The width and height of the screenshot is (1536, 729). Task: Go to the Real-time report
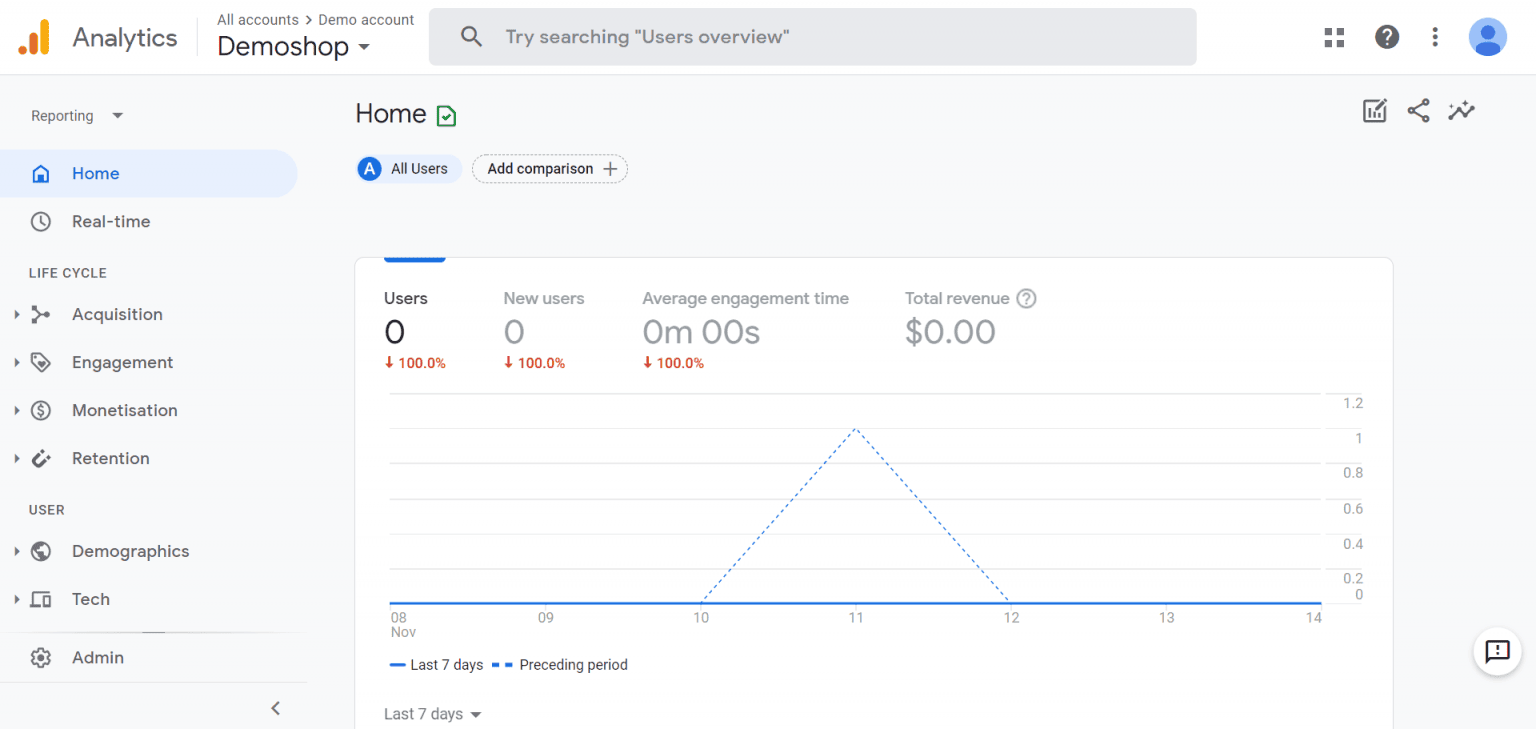[111, 222]
